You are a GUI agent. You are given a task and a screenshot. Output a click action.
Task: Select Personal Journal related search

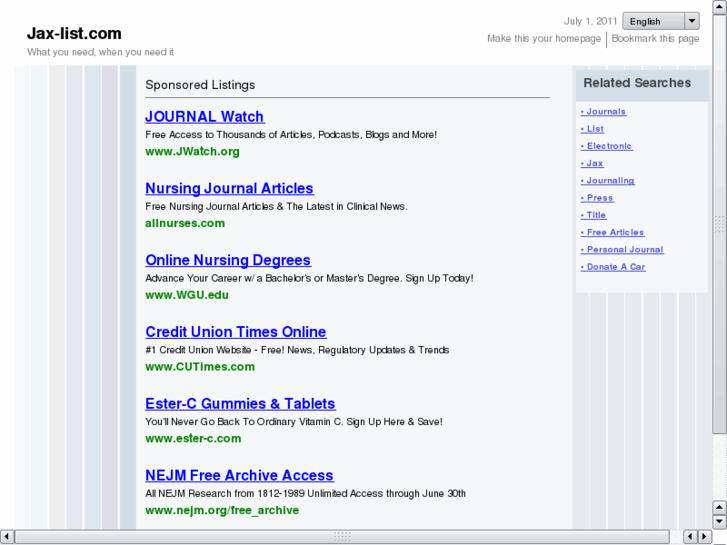click(x=622, y=250)
